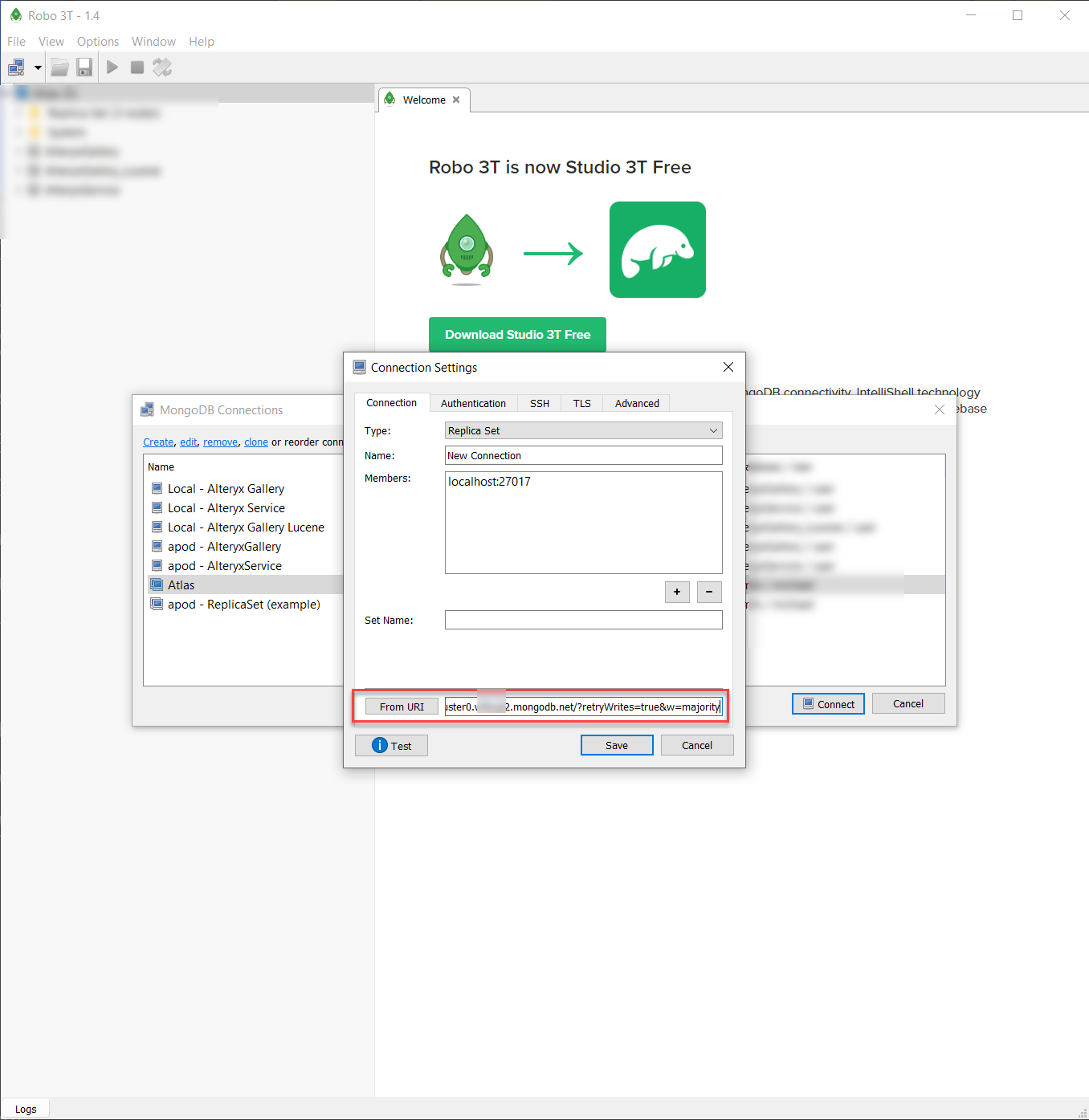Open the TLS tab in Connection Settings
Image resolution: width=1089 pixels, height=1120 pixels.
point(581,403)
